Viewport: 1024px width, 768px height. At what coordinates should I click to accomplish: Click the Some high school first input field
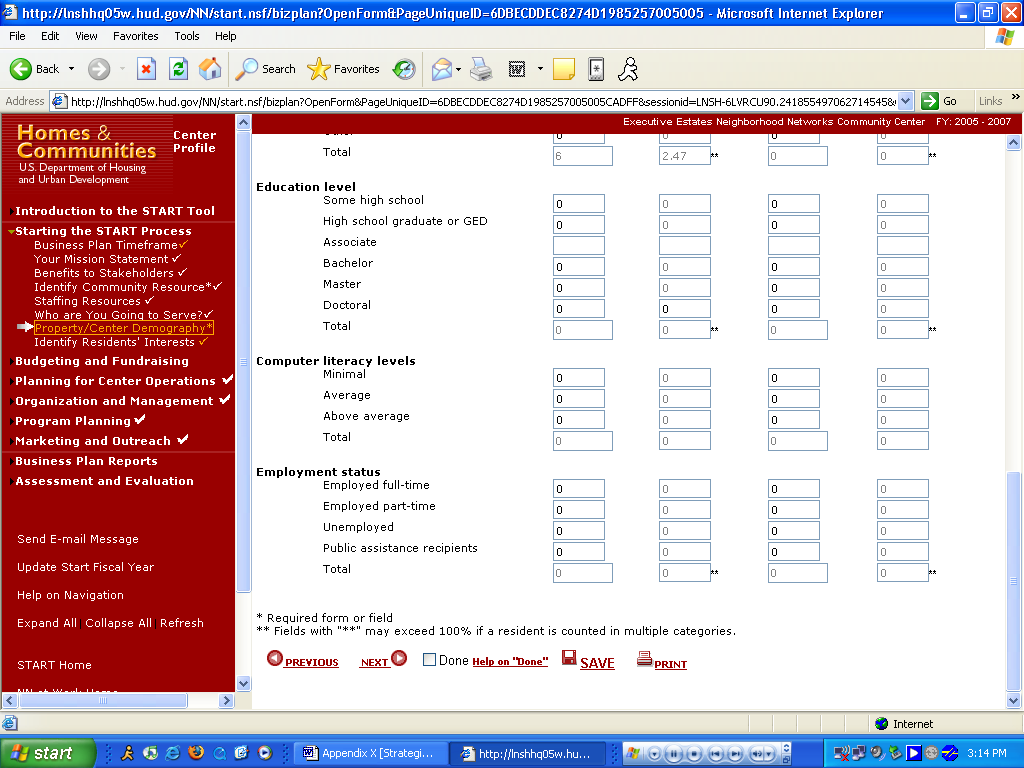(578, 204)
